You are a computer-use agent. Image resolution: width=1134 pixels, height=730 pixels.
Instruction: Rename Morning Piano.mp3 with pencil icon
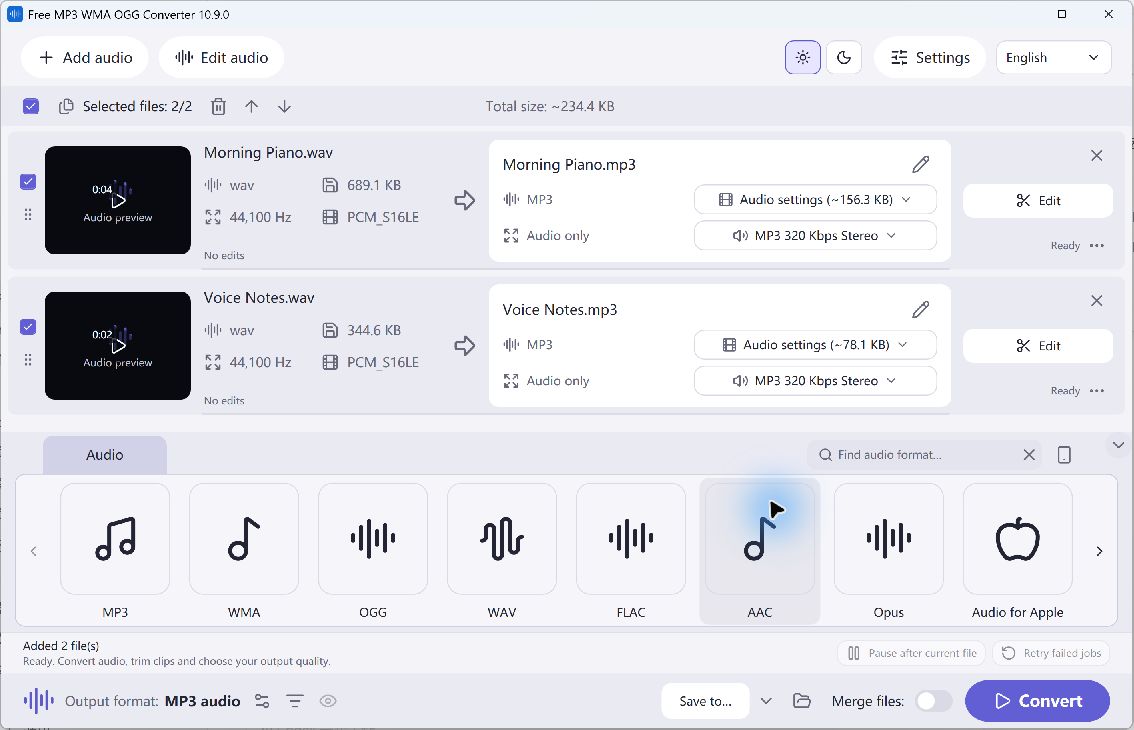point(920,165)
